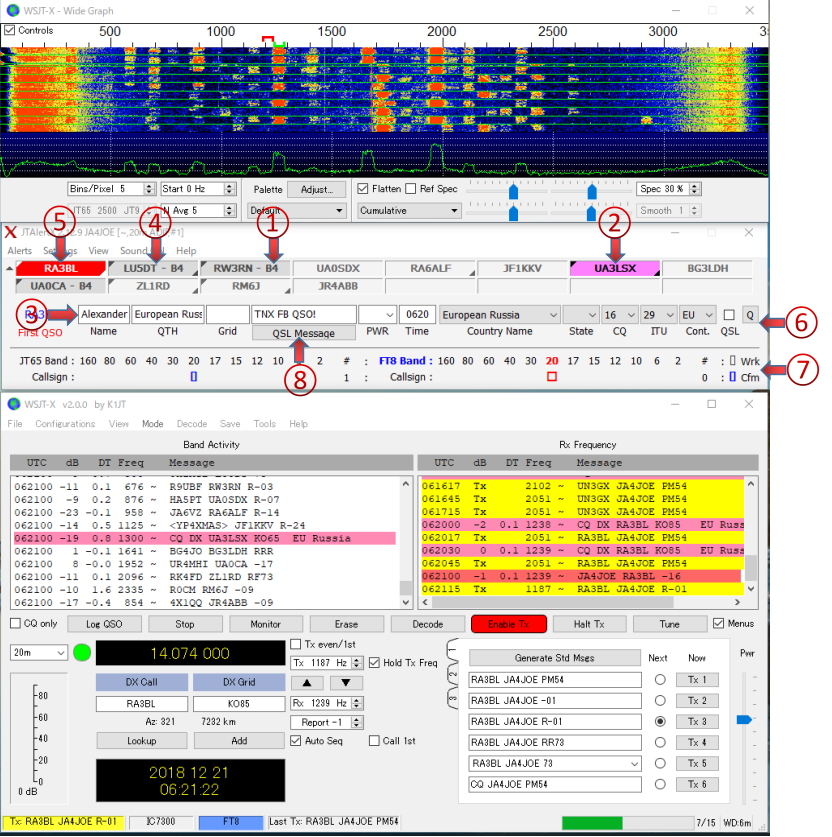
Task: Disable the Auto Seq checkbox
Action: [x=296, y=740]
